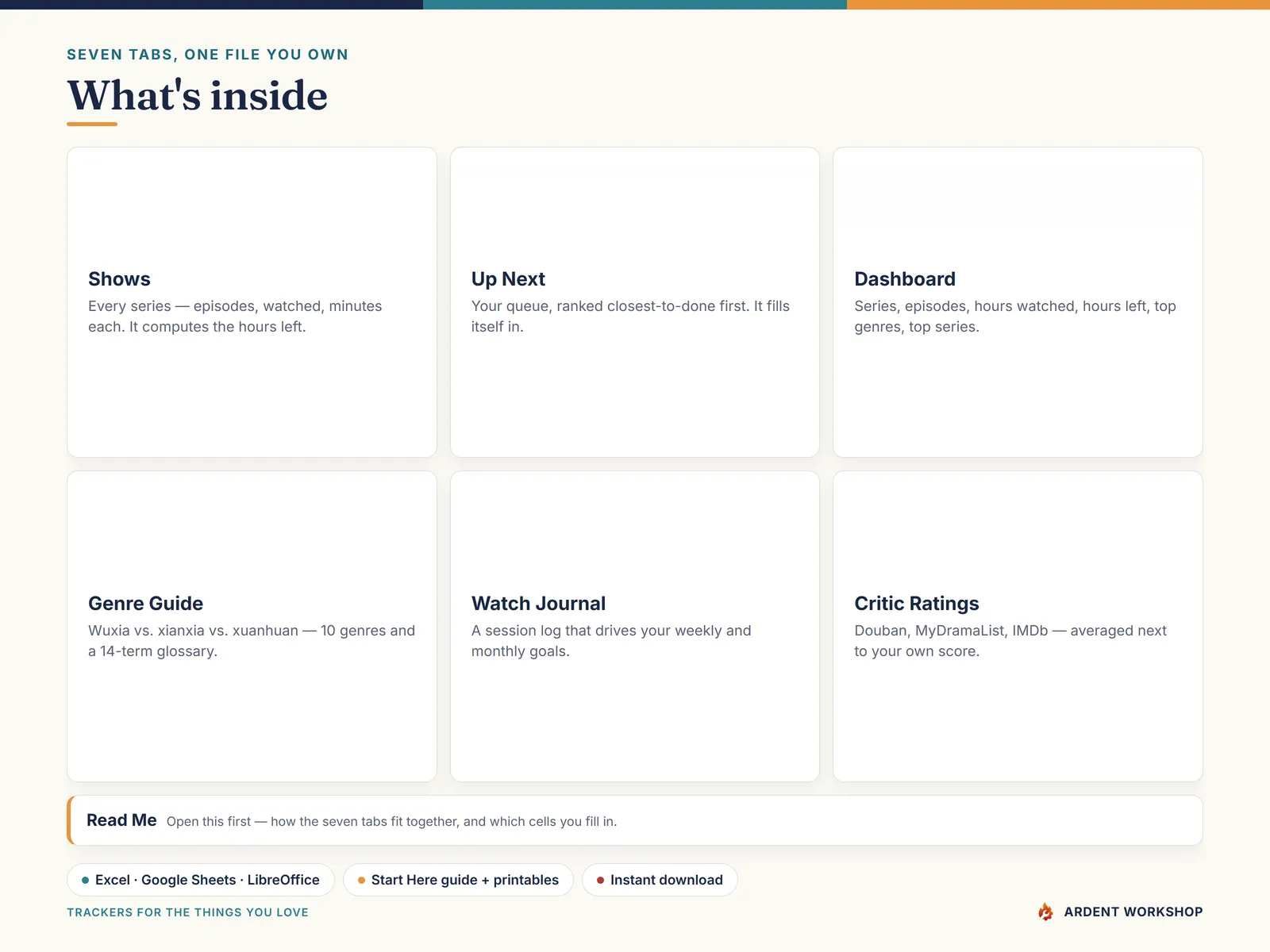Select the Dashboard card
The width and height of the screenshot is (1270, 952).
pos(1018,302)
